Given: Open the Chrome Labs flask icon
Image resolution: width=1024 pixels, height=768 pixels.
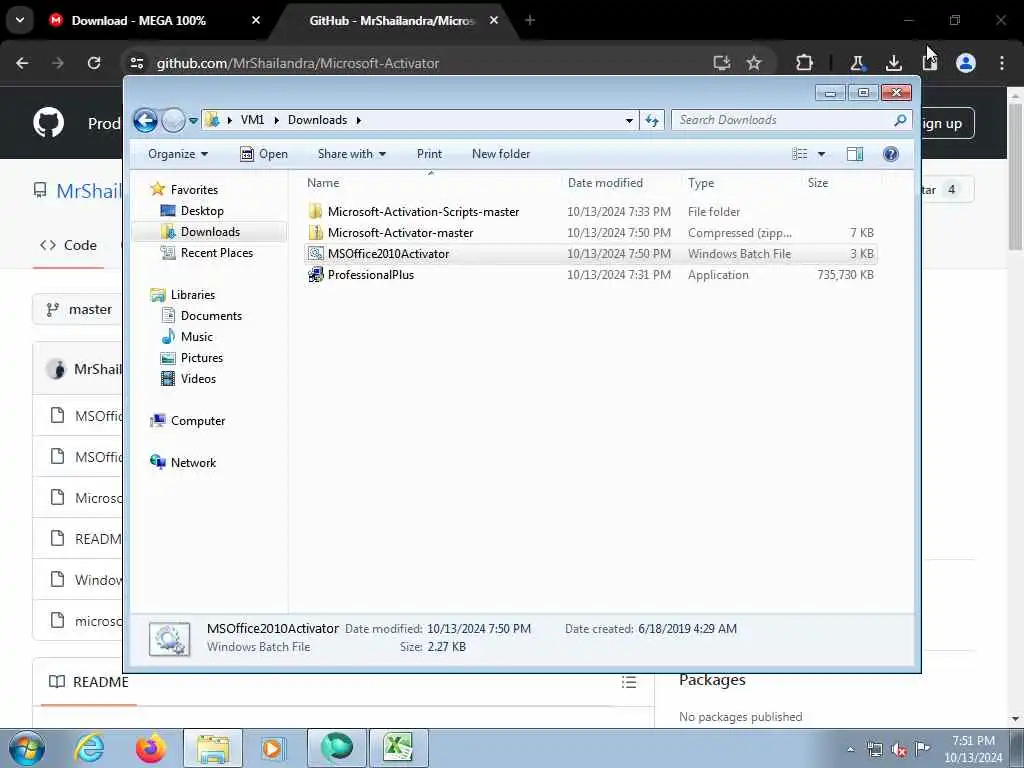Looking at the screenshot, I should tap(857, 63).
